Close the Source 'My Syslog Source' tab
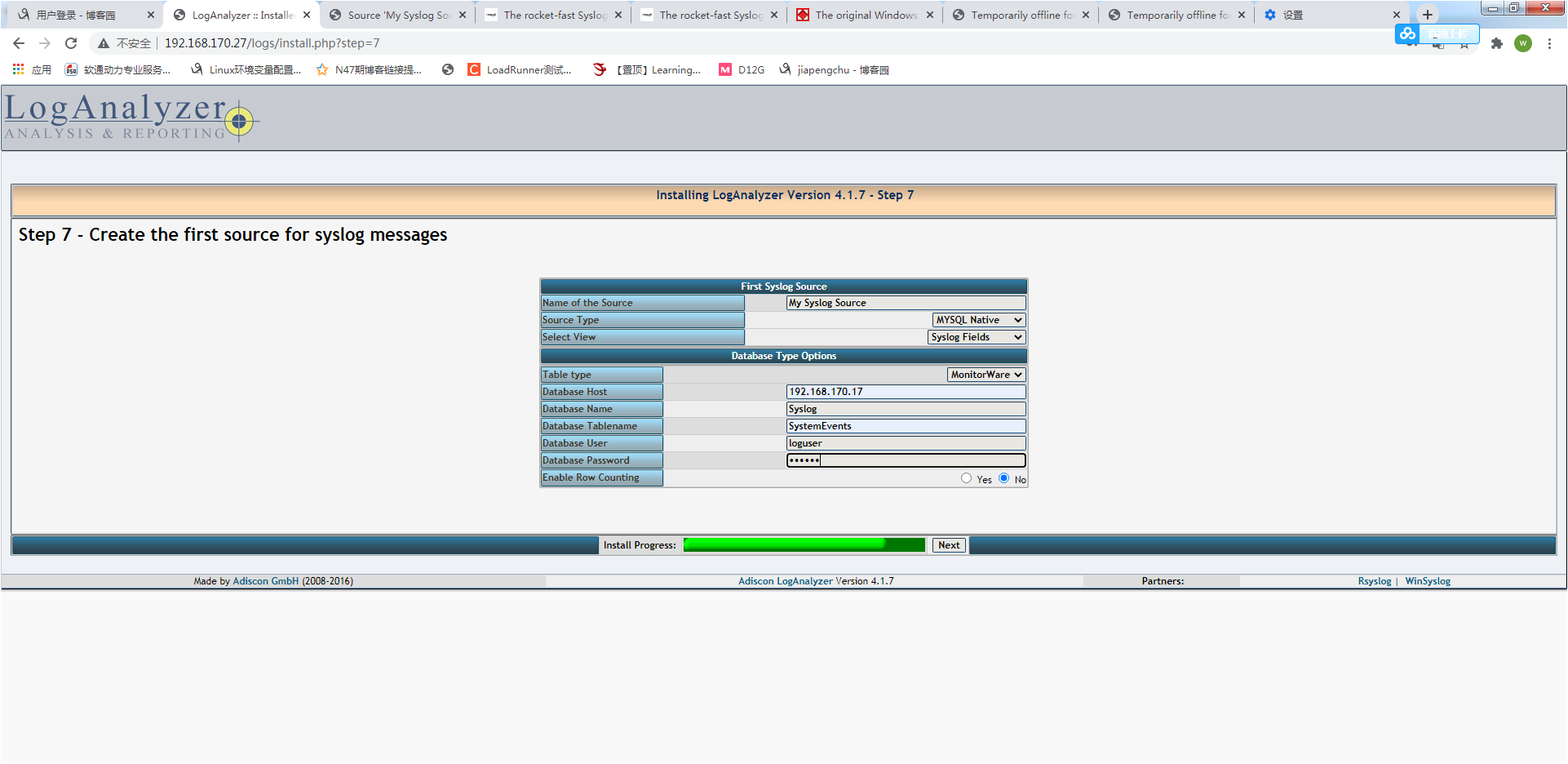 point(463,15)
